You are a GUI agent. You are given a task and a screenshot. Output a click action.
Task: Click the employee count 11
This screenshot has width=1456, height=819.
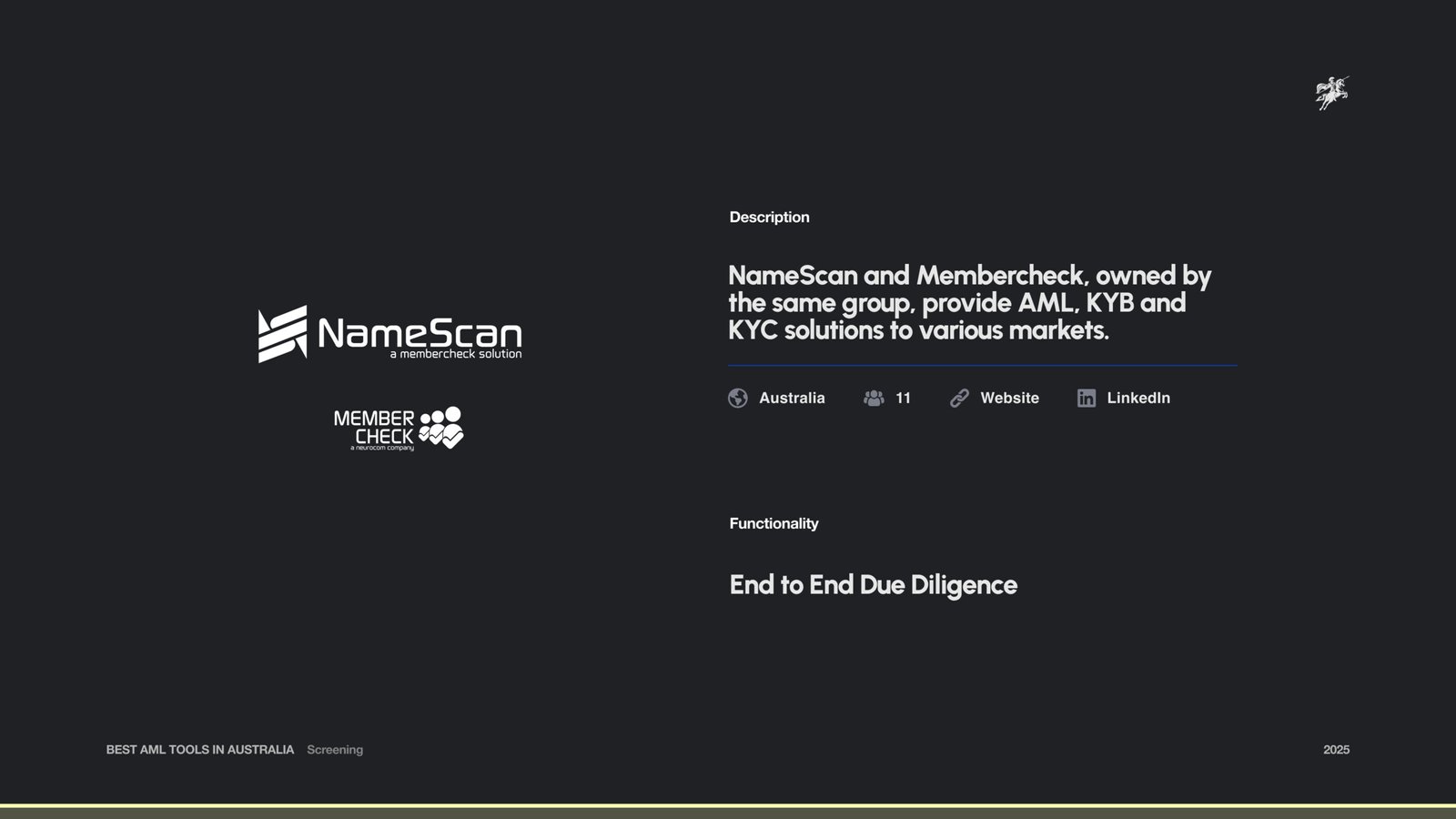[x=903, y=398]
